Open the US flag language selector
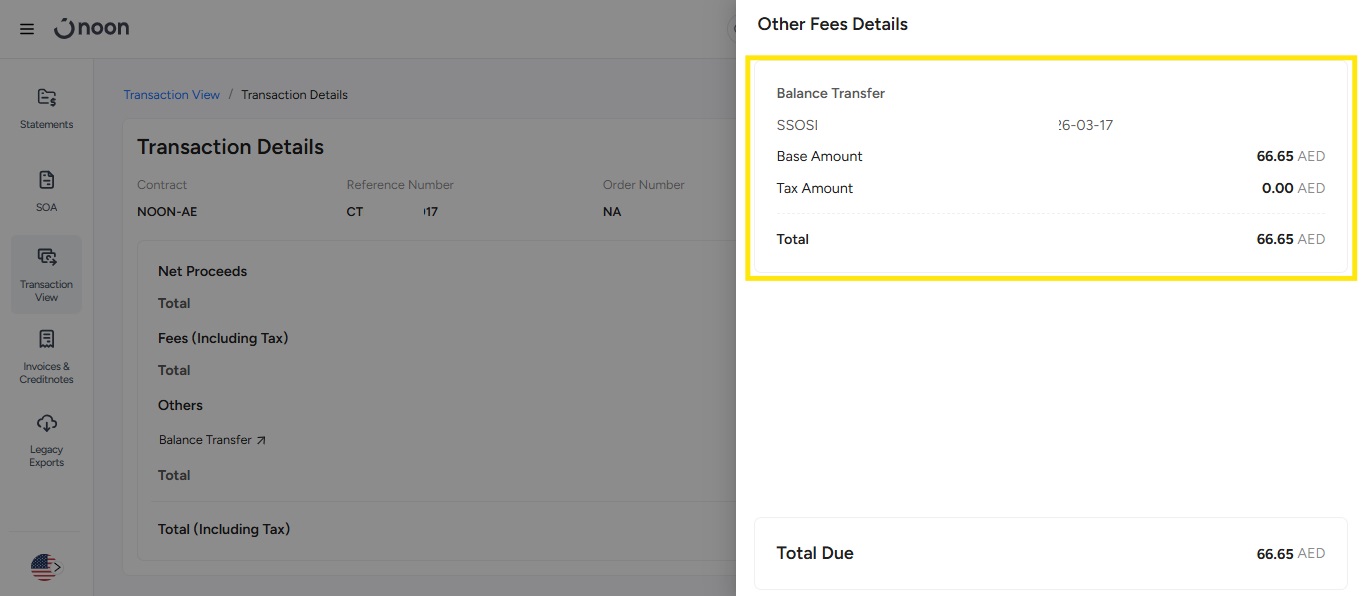The width and height of the screenshot is (1365, 596). pos(45,568)
